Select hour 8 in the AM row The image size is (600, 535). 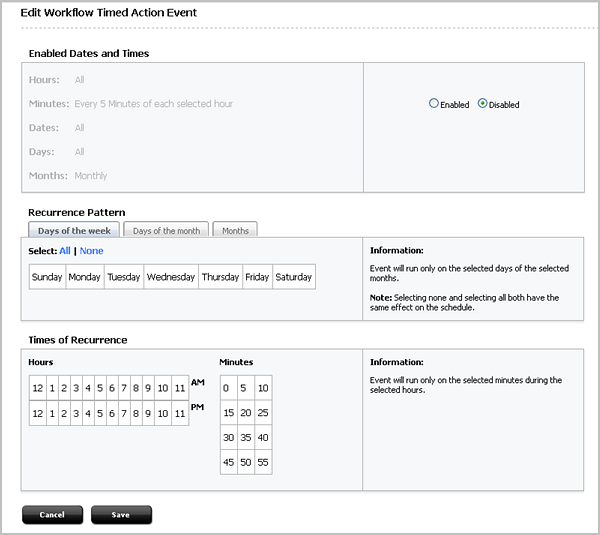click(135, 388)
